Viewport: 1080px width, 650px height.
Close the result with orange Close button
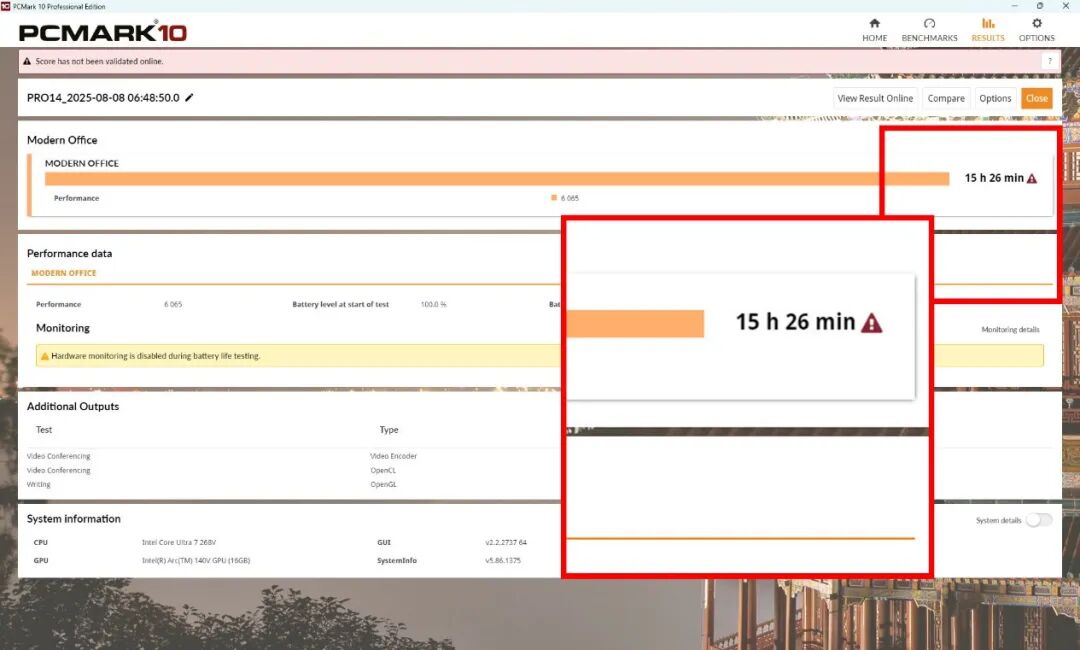(1036, 98)
